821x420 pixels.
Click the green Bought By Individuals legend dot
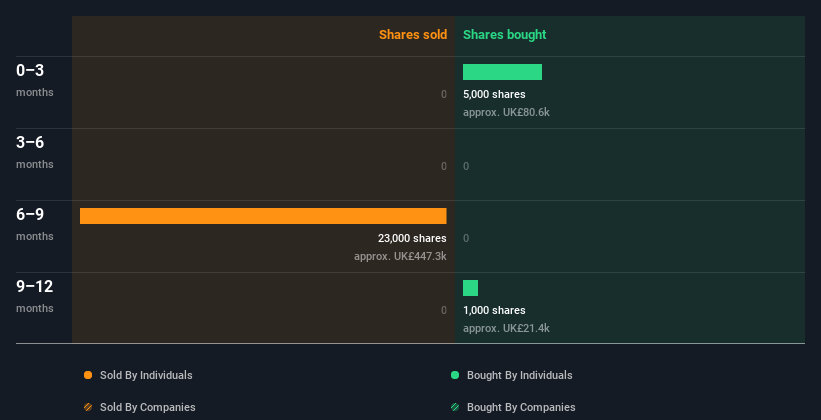[x=455, y=375]
